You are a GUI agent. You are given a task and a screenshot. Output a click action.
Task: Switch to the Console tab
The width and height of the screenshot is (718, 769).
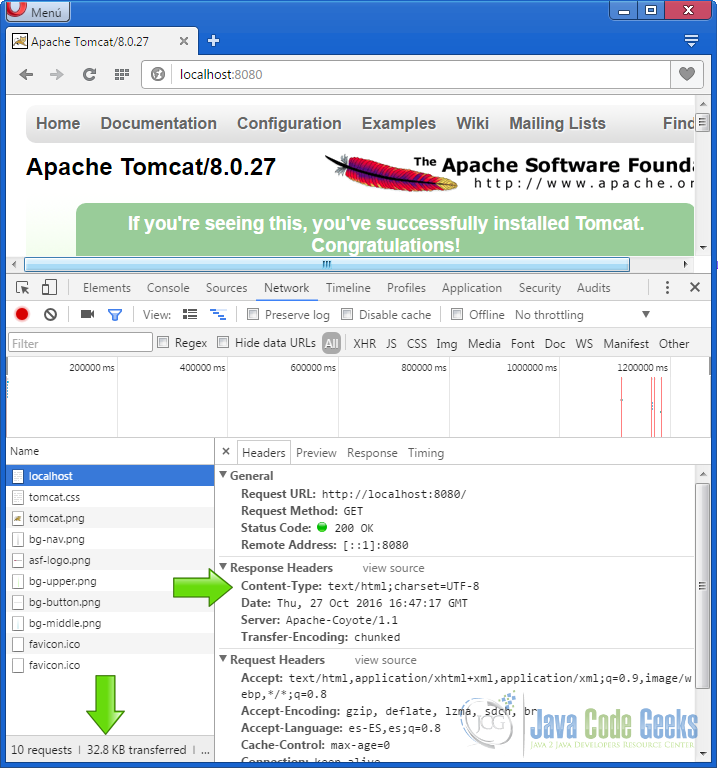pos(168,288)
